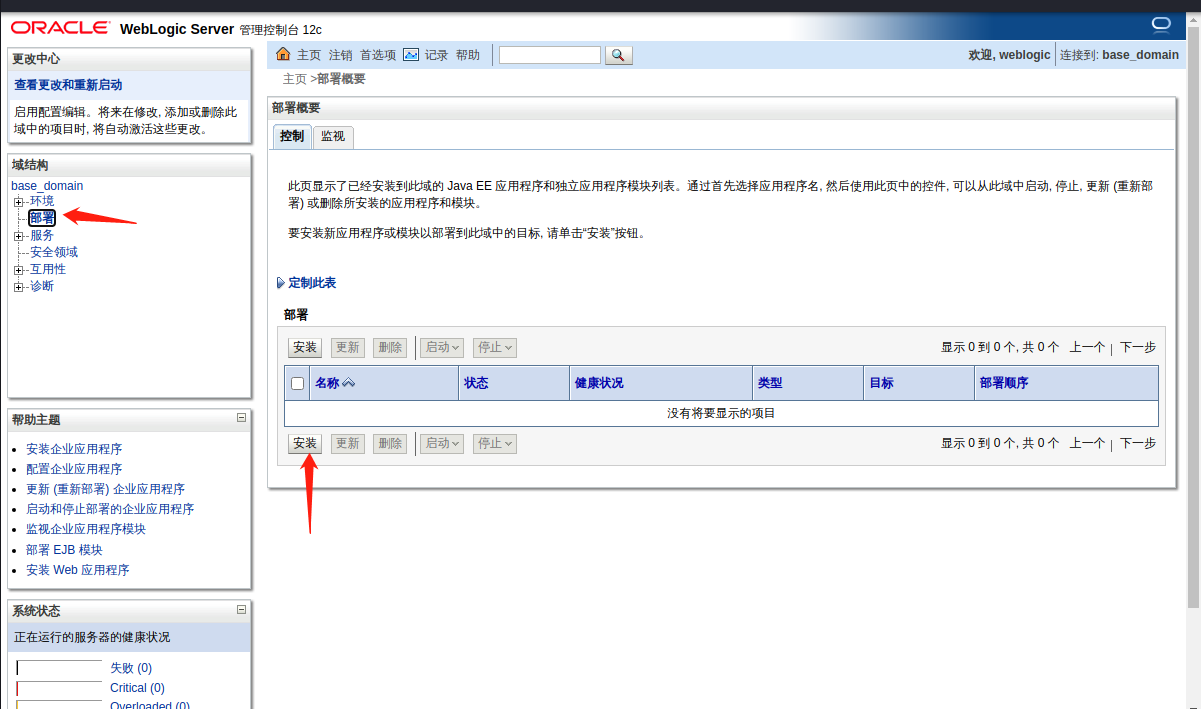Click upper 上一个 pagination link
1201x709 pixels.
click(x=1087, y=347)
